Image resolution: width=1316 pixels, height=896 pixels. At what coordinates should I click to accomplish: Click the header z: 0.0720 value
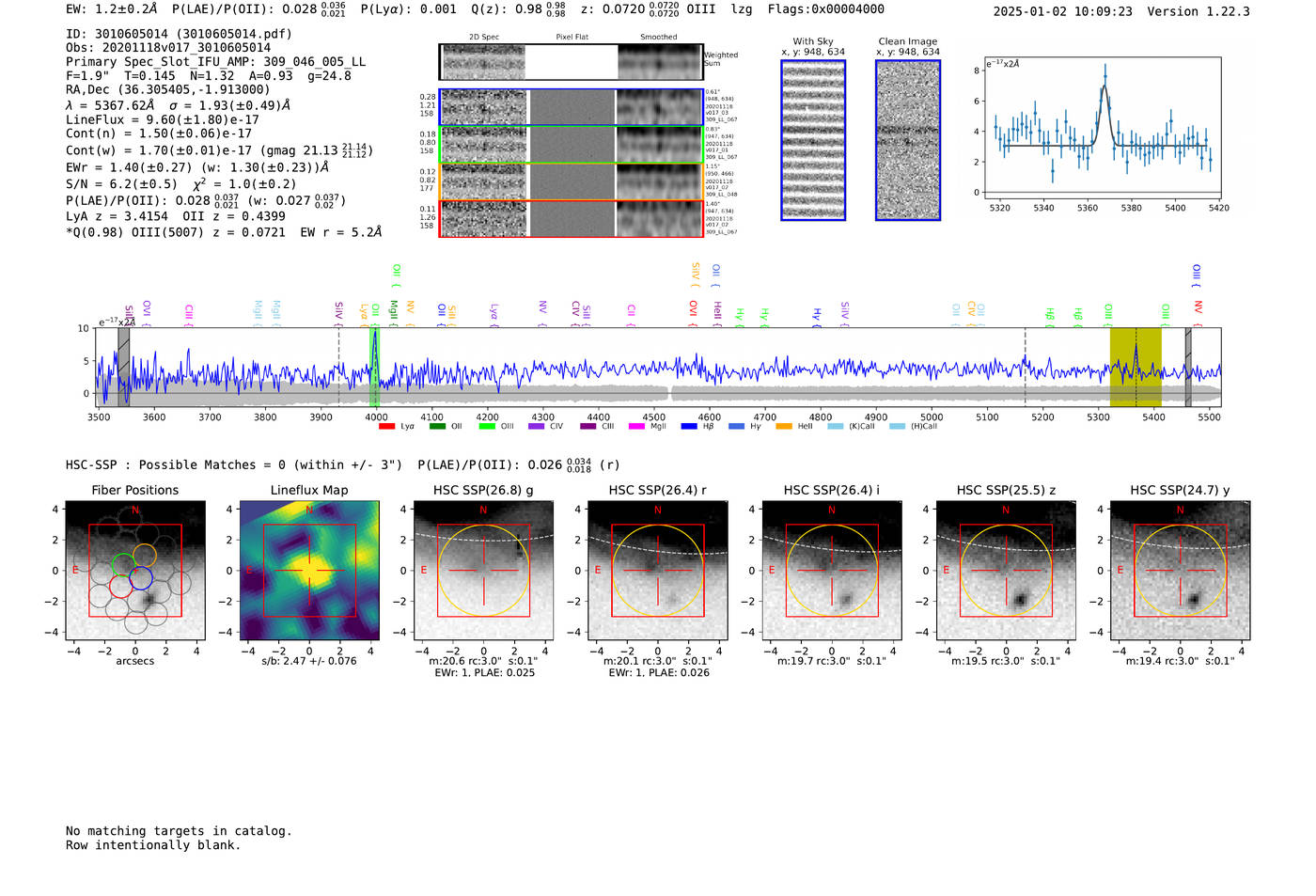pyautogui.click(x=629, y=9)
